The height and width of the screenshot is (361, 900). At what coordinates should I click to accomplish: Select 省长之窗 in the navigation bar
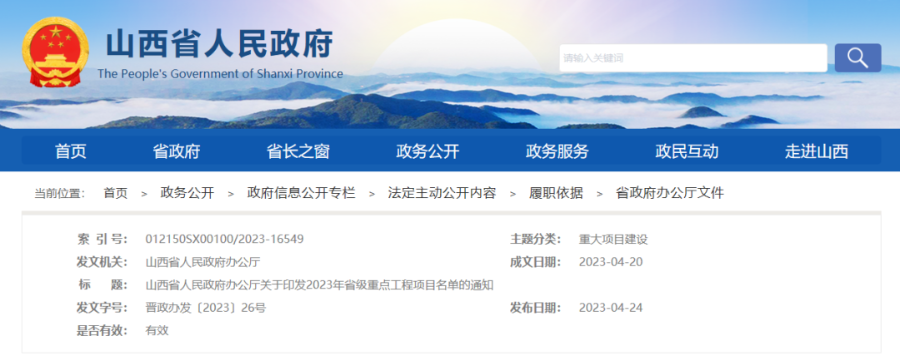tap(298, 152)
